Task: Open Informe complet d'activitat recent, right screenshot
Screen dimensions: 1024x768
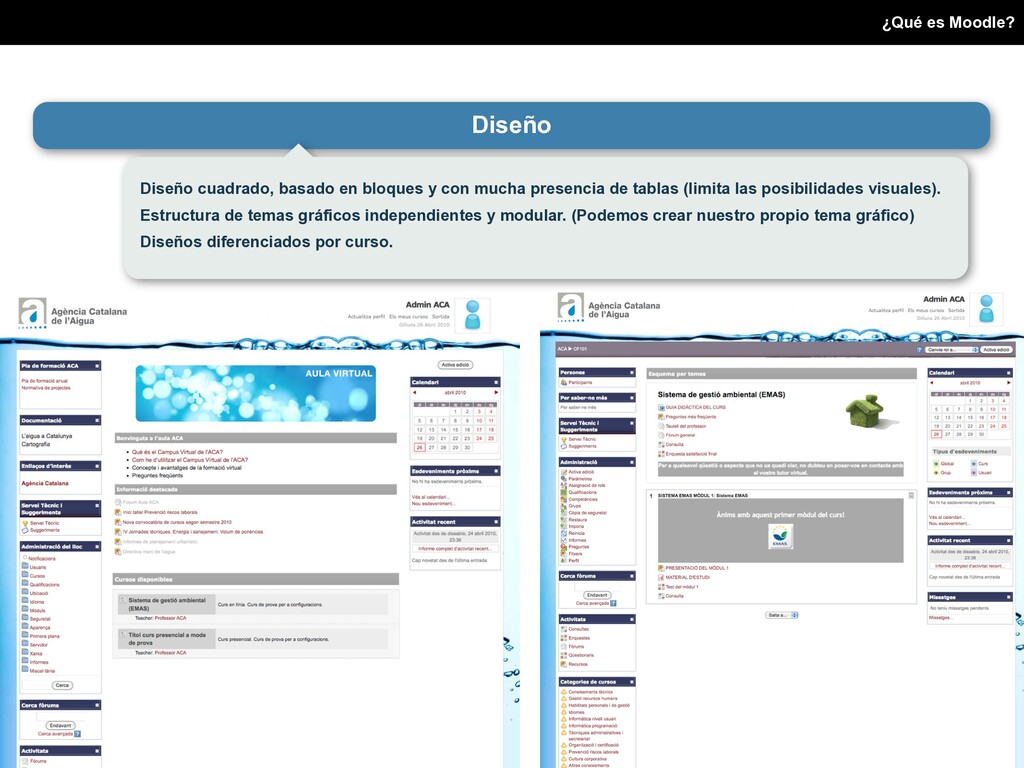Action: coord(970,566)
